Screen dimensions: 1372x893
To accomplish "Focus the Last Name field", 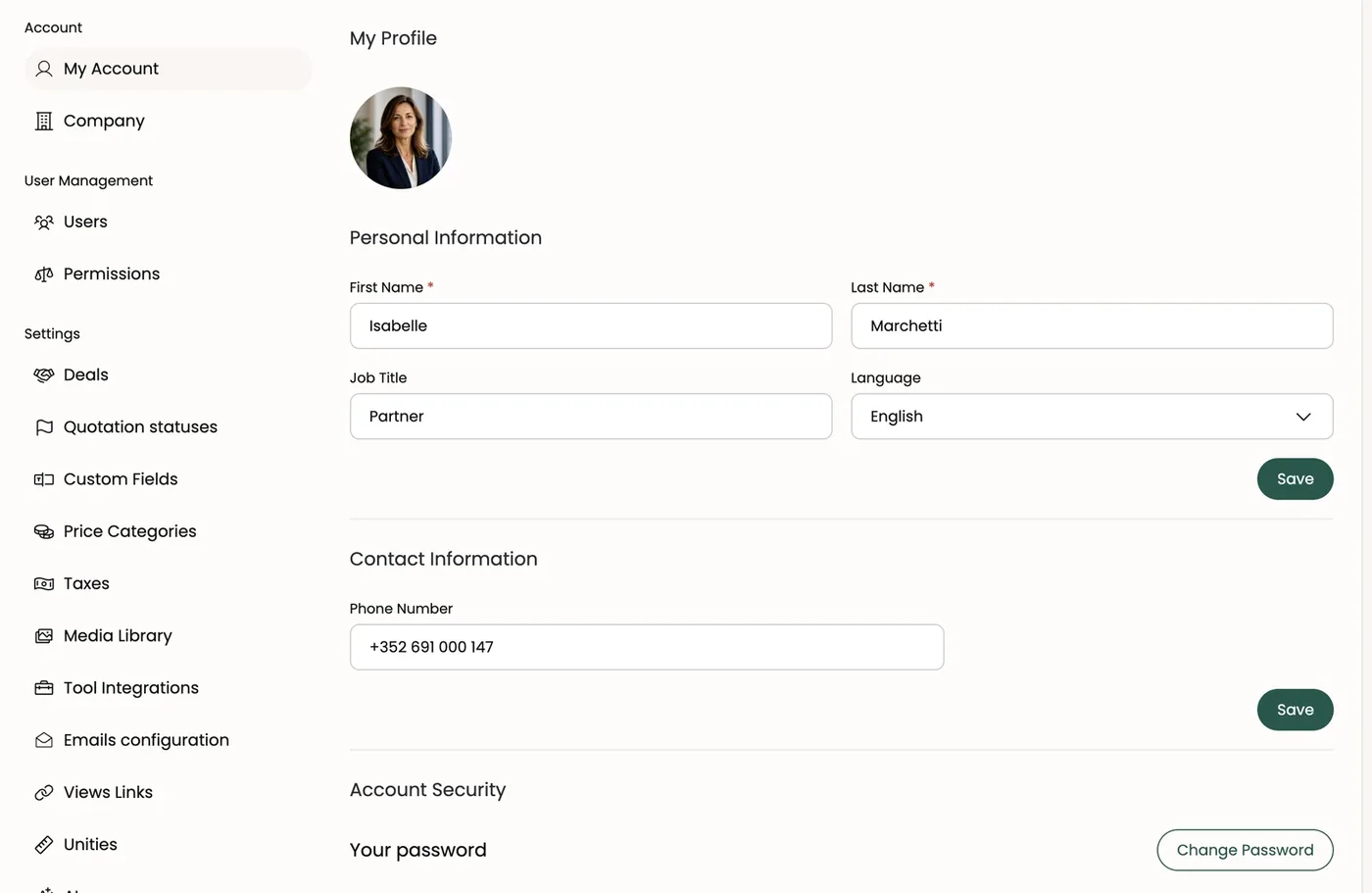I will (x=1092, y=325).
